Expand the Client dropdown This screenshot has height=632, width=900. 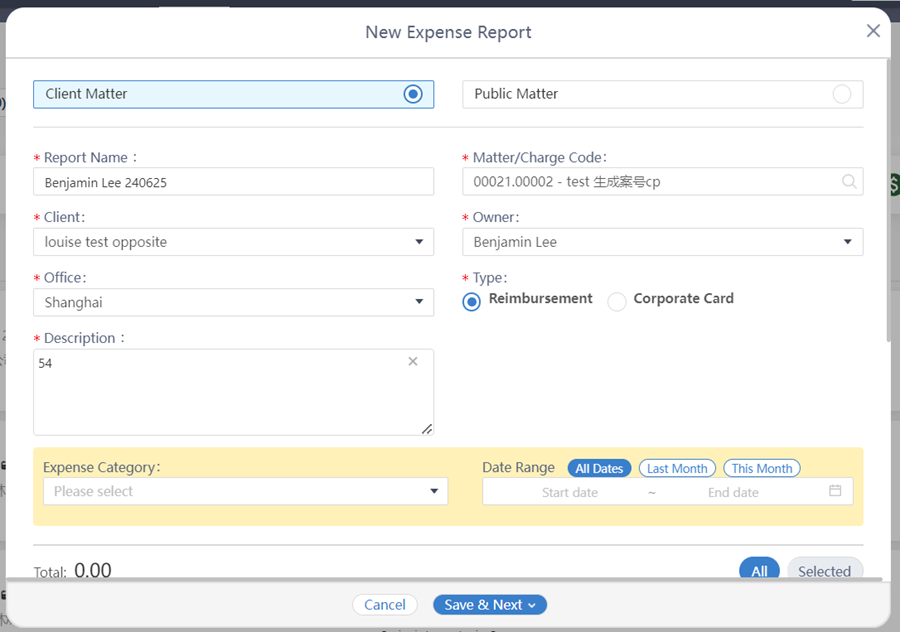tap(418, 242)
